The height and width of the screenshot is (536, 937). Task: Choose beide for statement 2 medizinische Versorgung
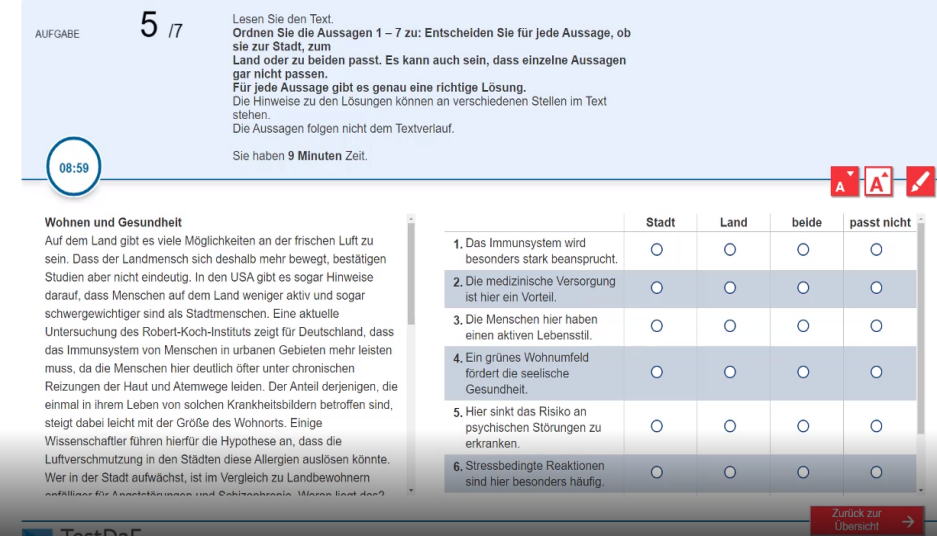[x=803, y=288]
